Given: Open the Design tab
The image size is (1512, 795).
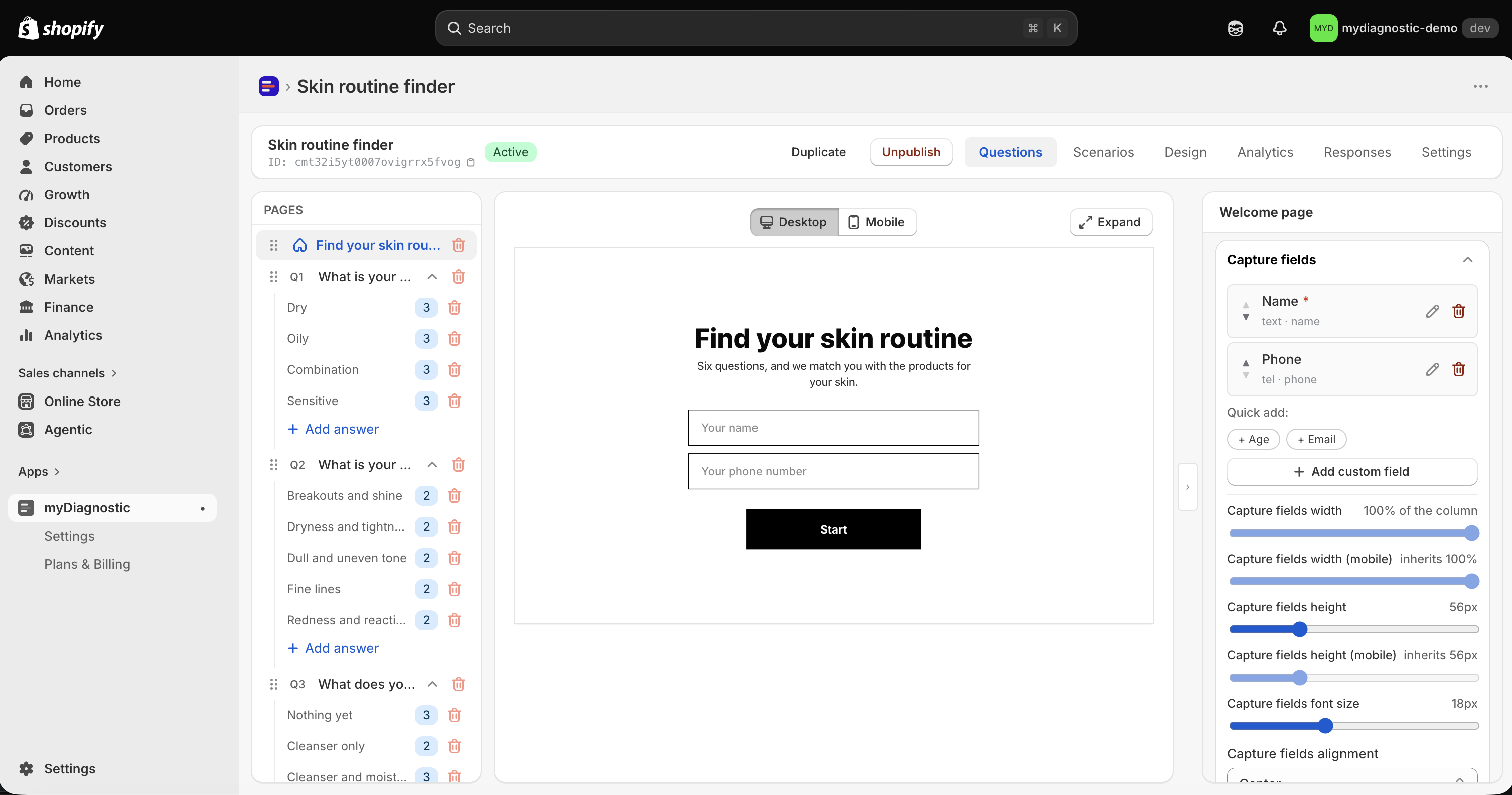Looking at the screenshot, I should 1185,152.
